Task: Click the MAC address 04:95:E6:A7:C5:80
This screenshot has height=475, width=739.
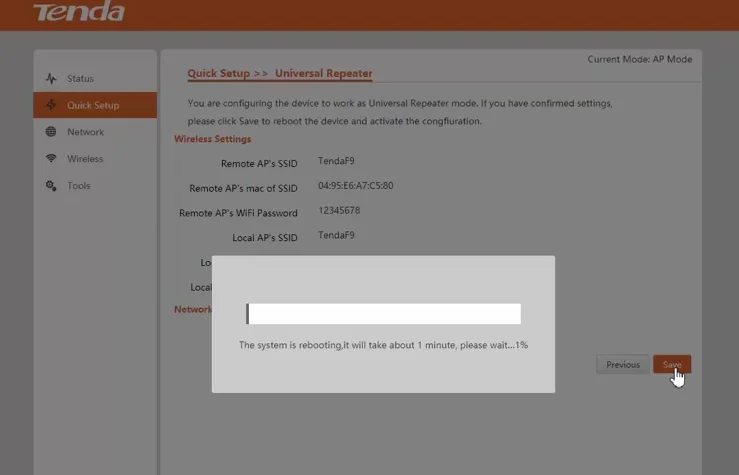Action: pos(355,186)
